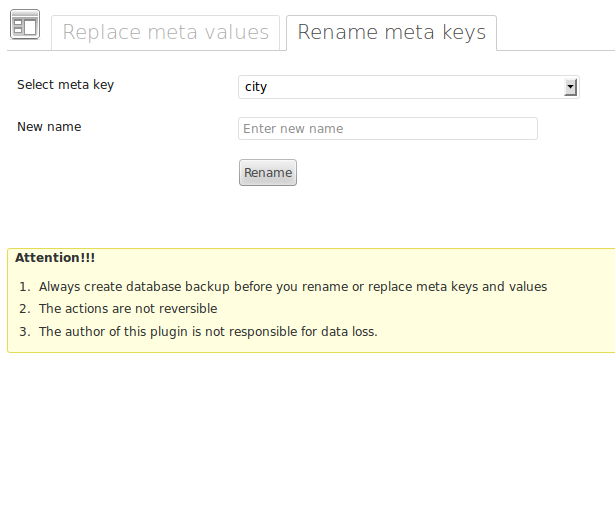Click list number 2 in the Attention box

tap(24, 309)
